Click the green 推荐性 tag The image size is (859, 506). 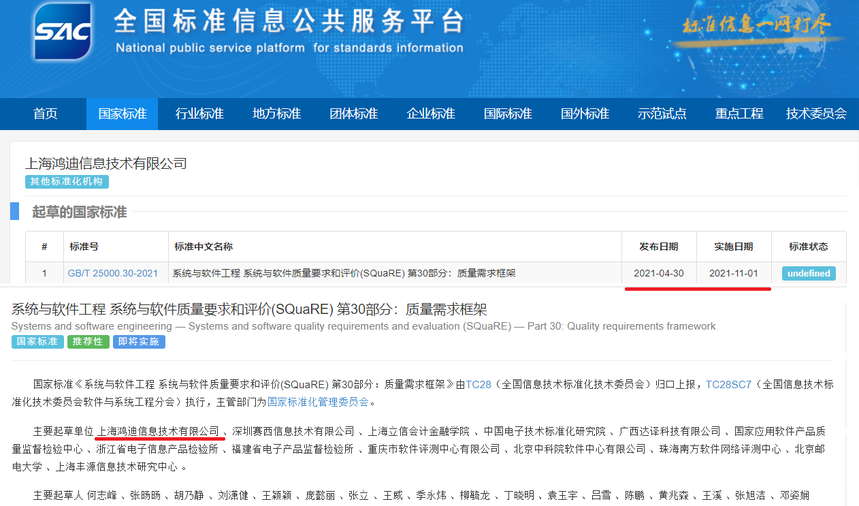(88, 342)
